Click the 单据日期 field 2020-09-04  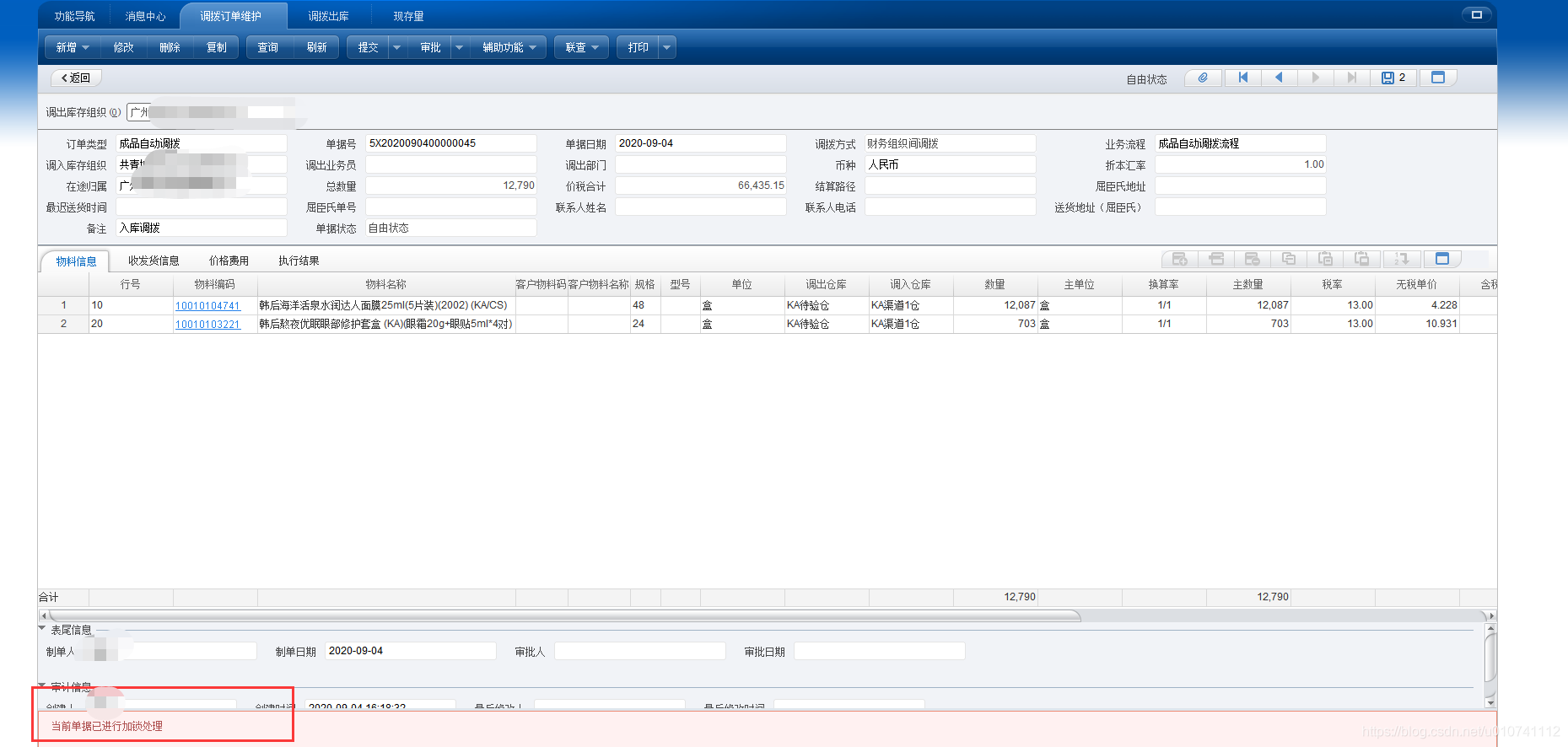[x=700, y=143]
